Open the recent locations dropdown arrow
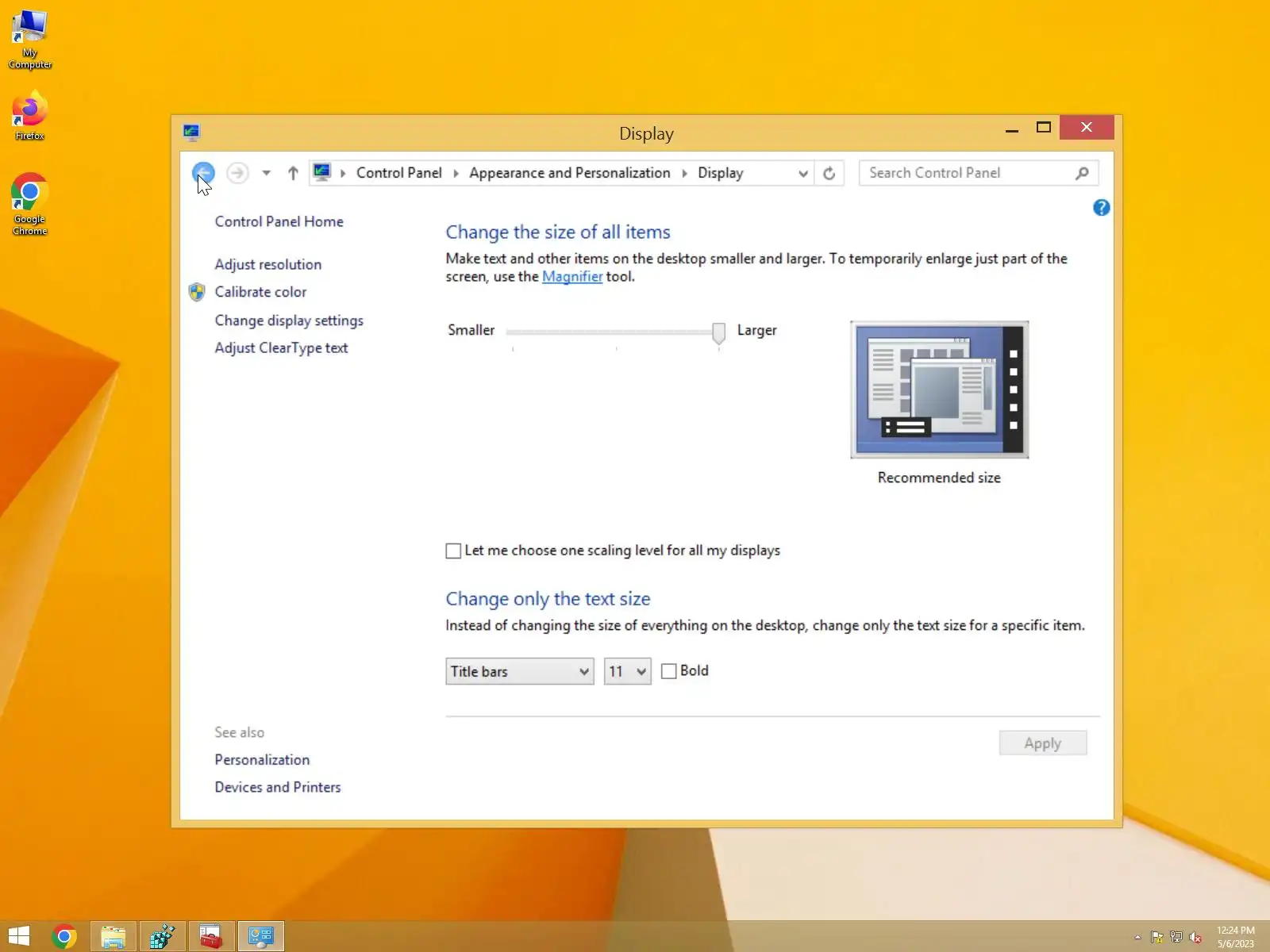This screenshot has width=1270, height=952. click(267, 173)
